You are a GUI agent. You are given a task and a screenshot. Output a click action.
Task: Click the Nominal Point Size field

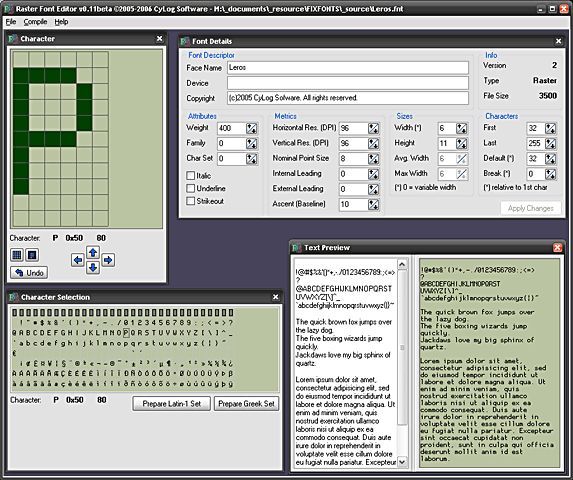[x=353, y=159]
